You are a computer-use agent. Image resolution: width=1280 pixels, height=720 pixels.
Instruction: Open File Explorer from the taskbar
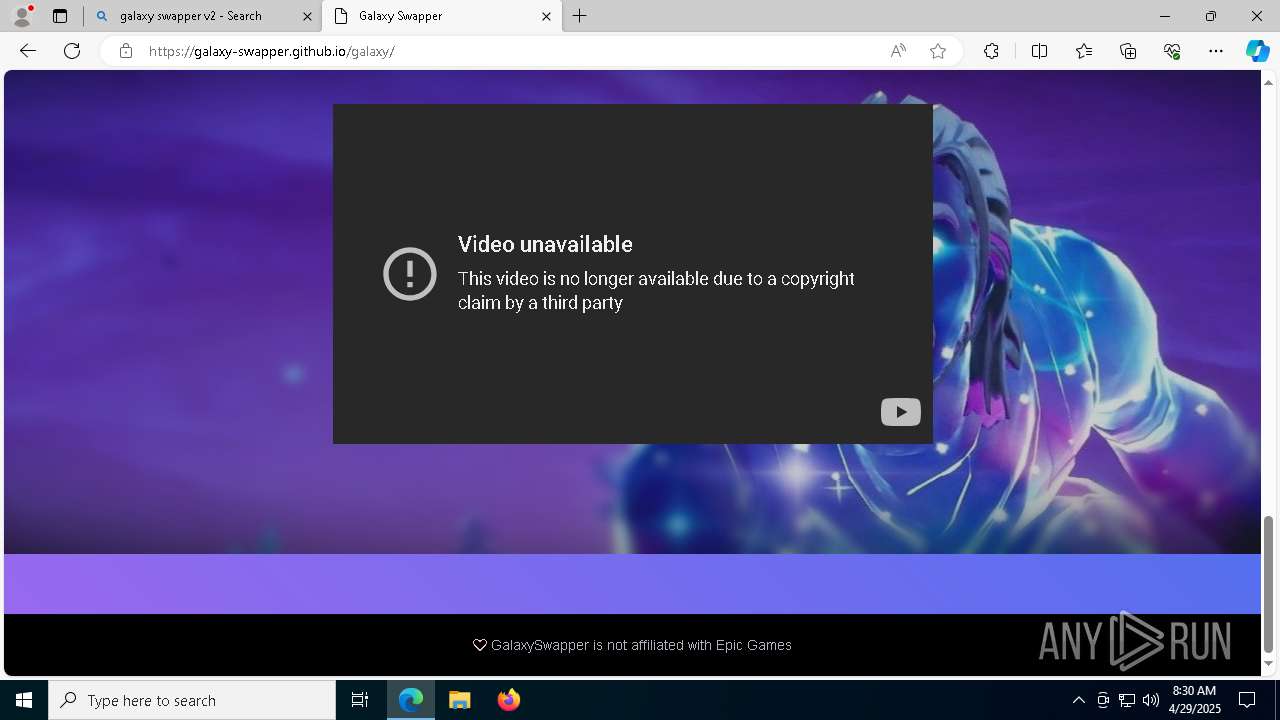click(x=459, y=700)
